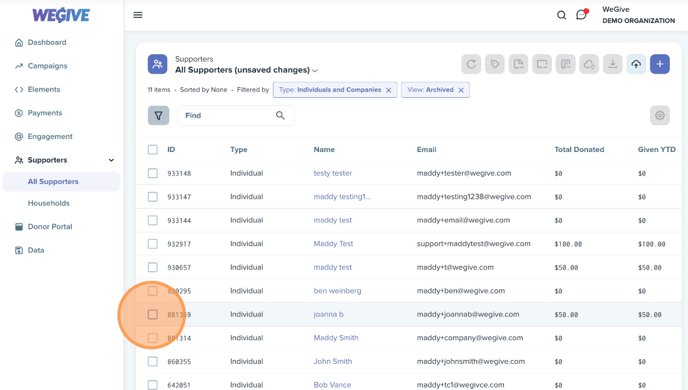Screen dimensions: 688x390
Task: Tick the checkbox for John Smith row
Action: (153, 361)
